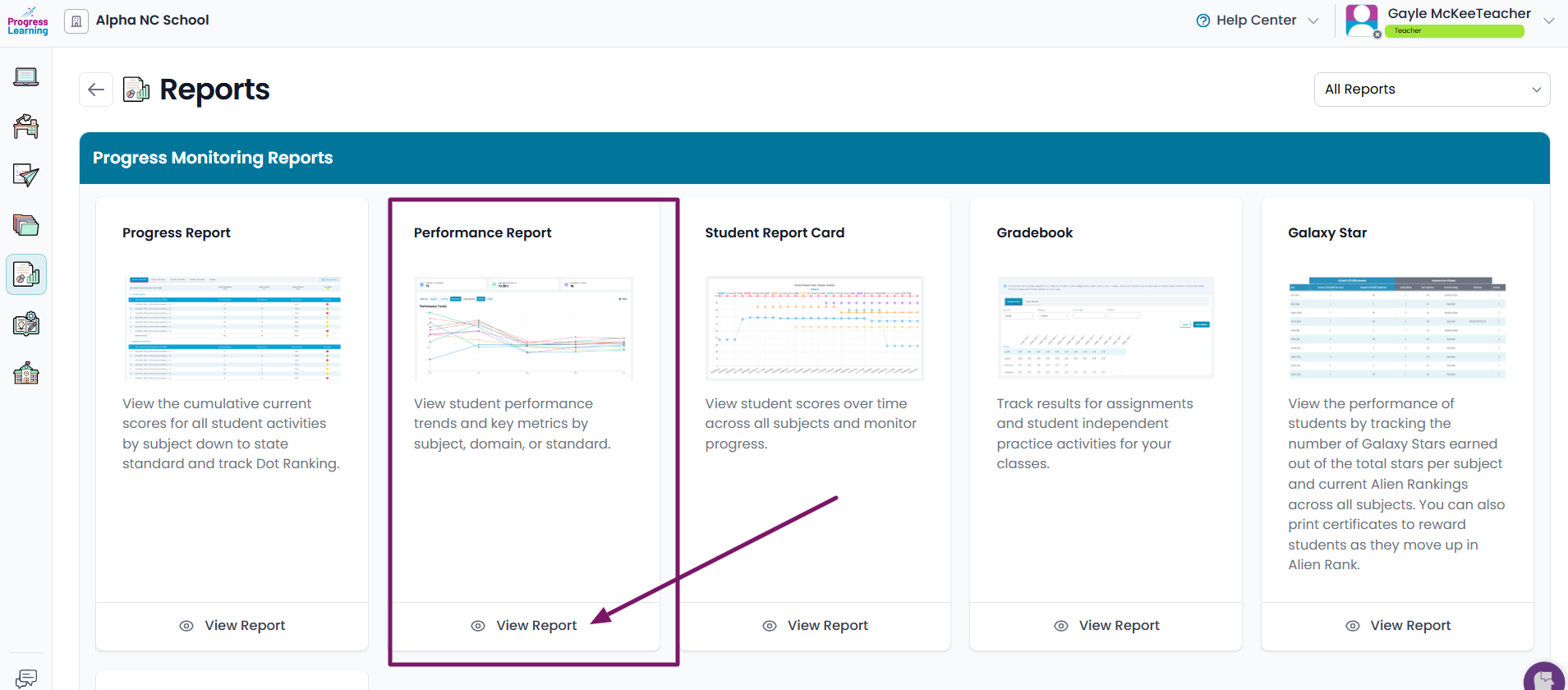Viewport: 1568px width, 690px height.
Task: Open the folders icon in the sidebar
Action: [26, 225]
